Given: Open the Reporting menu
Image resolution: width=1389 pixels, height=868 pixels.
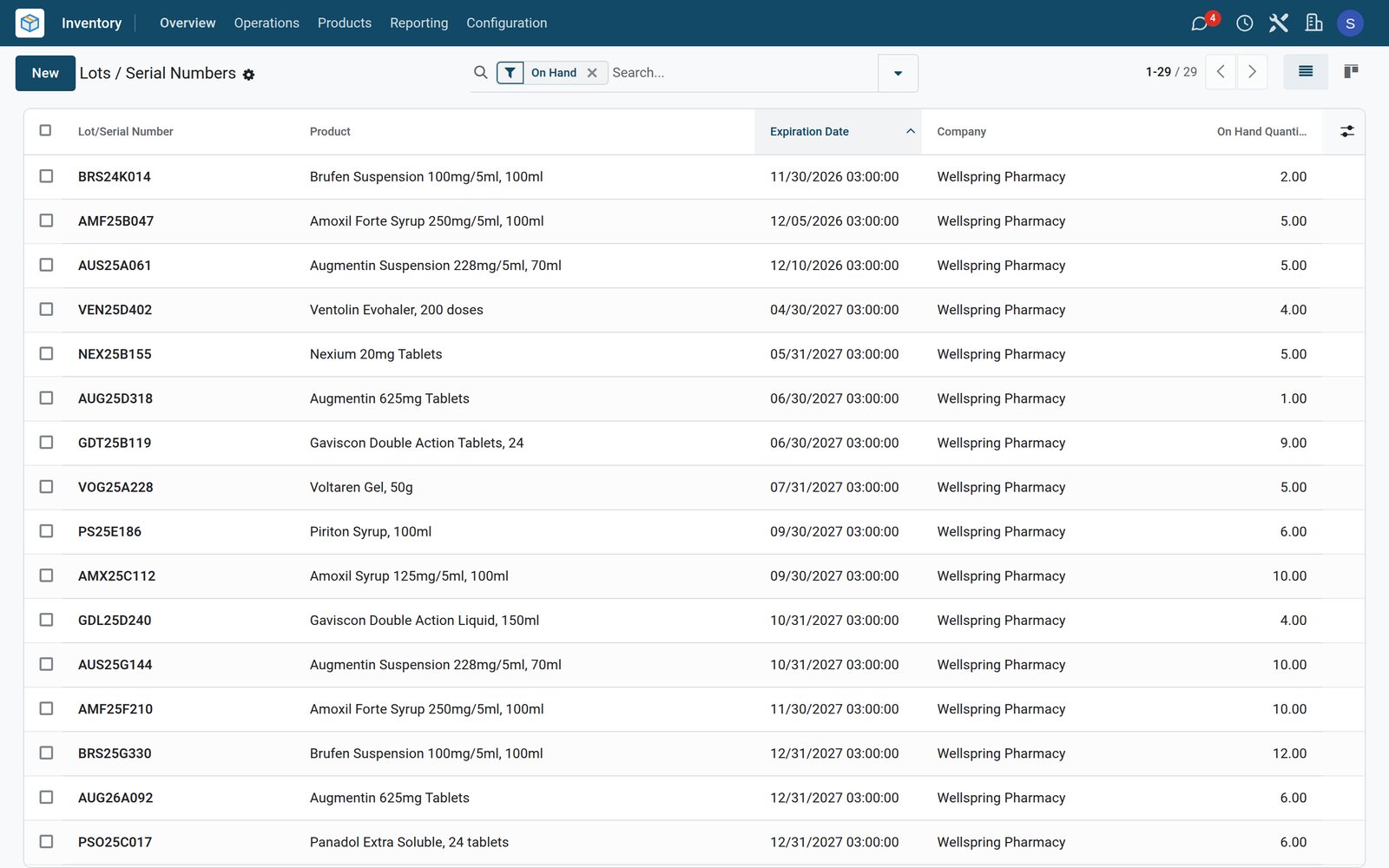Looking at the screenshot, I should pos(419,23).
